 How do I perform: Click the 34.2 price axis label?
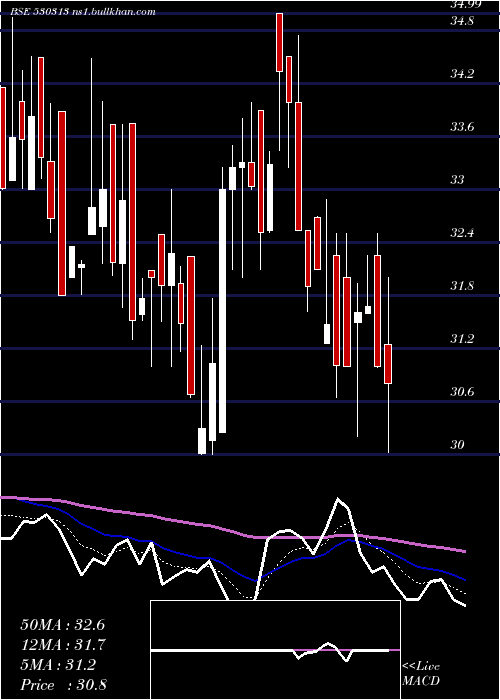[462, 74]
